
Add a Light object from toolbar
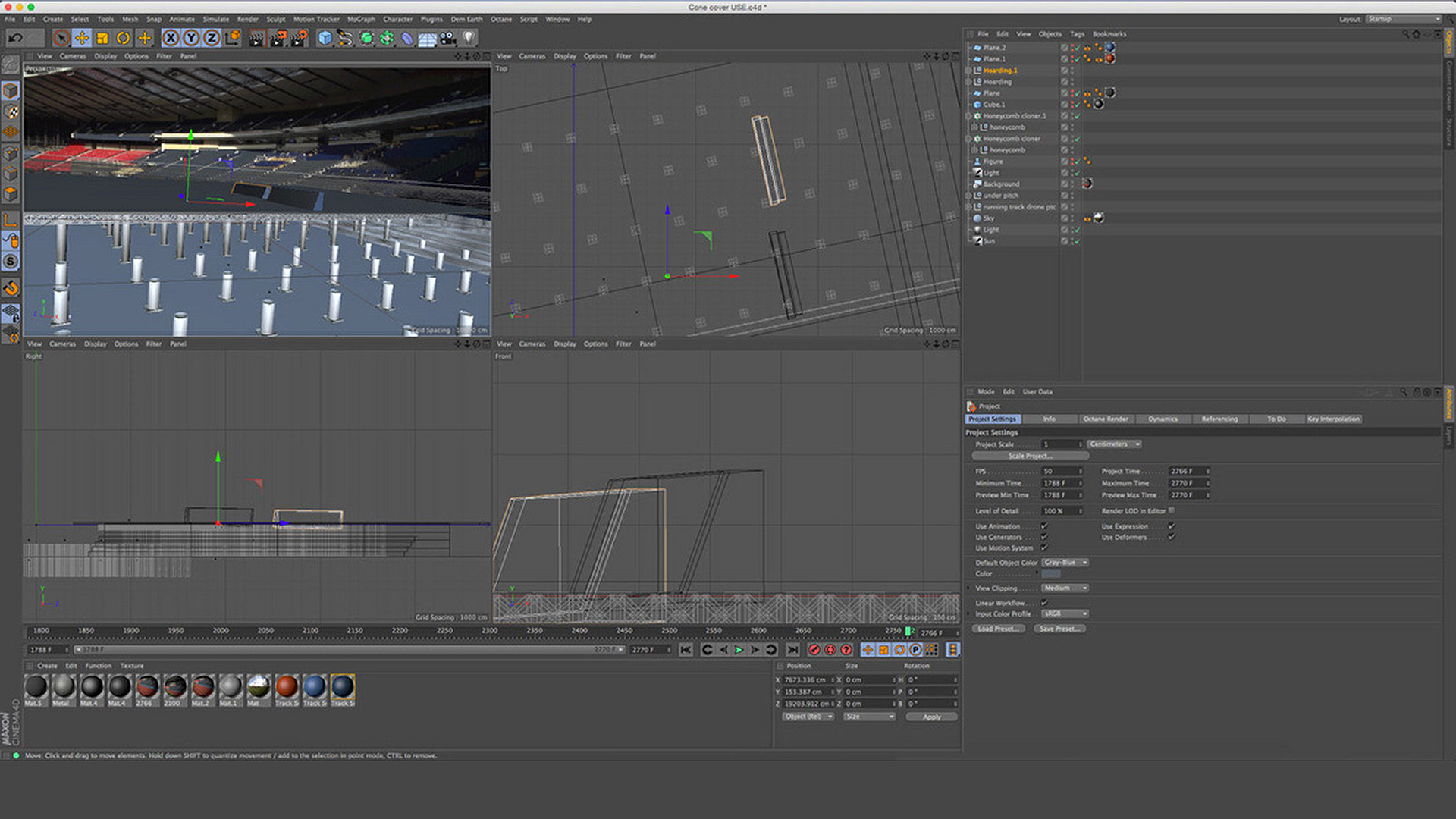click(469, 38)
